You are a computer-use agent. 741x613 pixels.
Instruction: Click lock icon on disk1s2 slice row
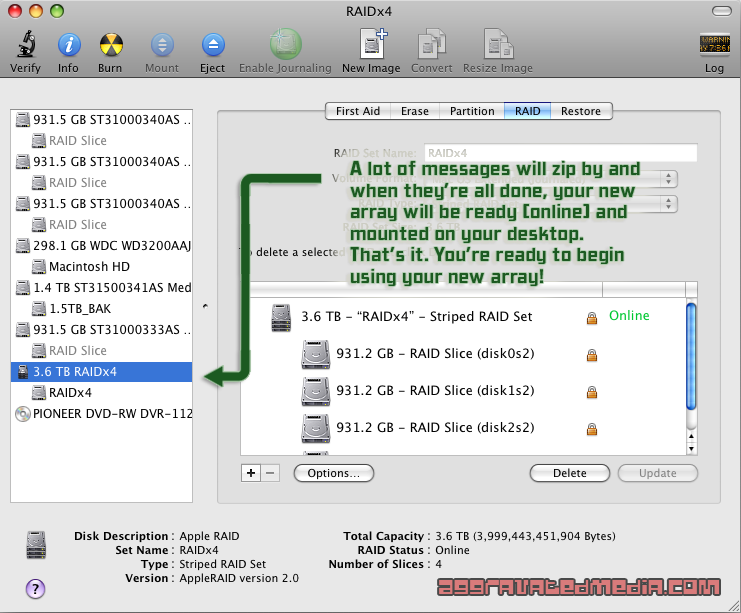tap(592, 392)
